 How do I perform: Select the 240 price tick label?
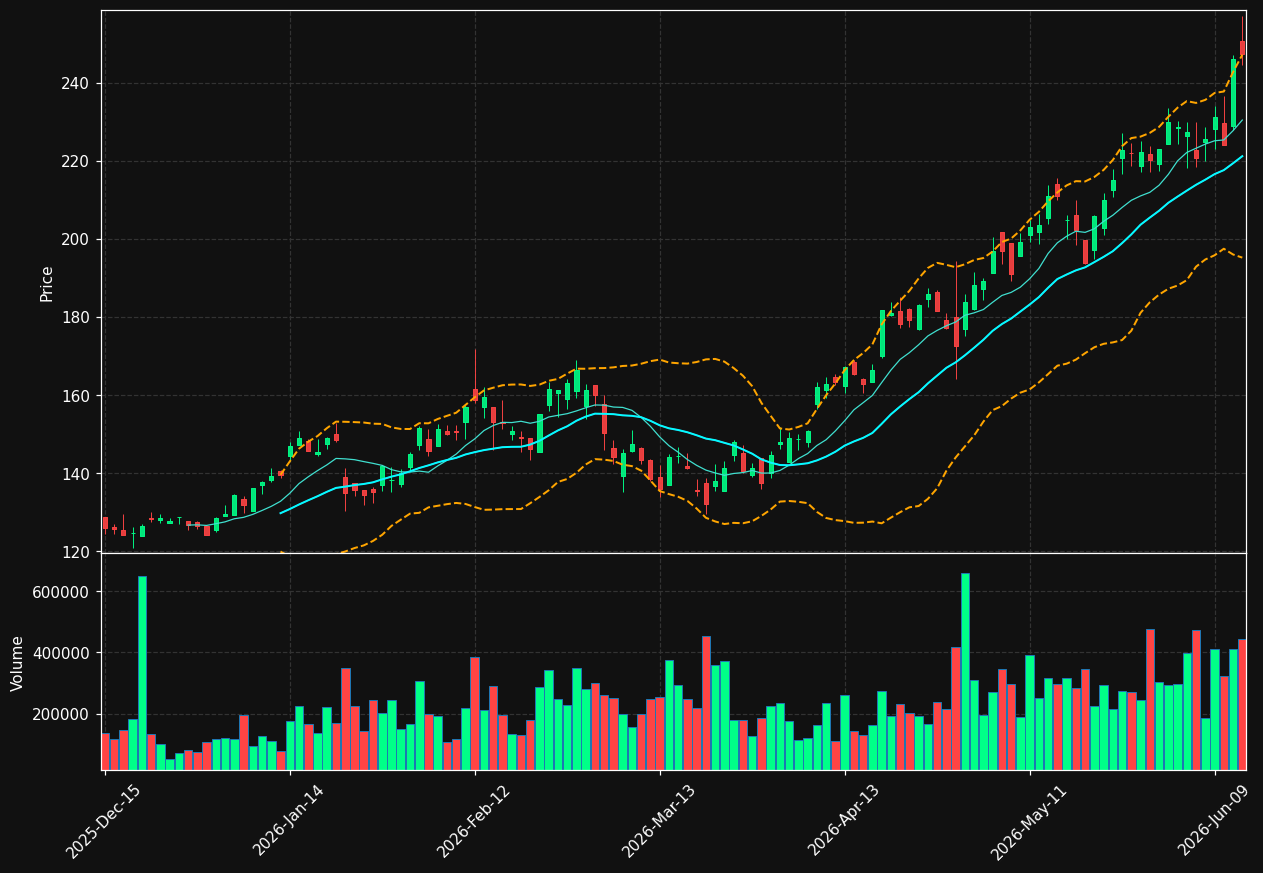pyautogui.click(x=76, y=84)
